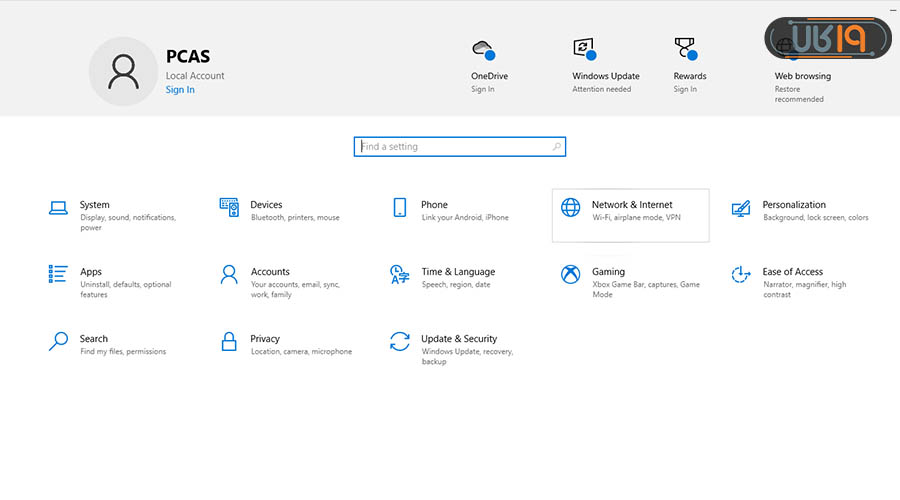Click the PCAS profile avatar picture
The width and height of the screenshot is (900, 500).
[123, 72]
